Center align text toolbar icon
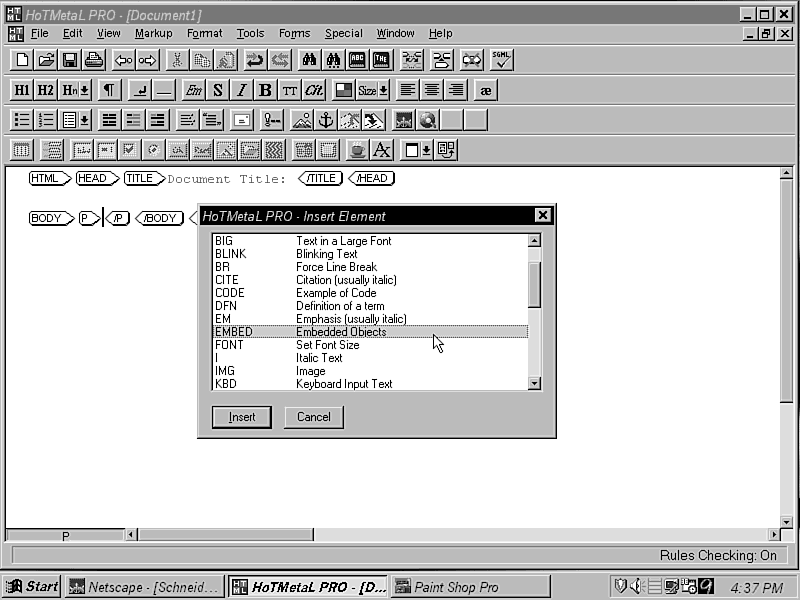Viewport: 800px width, 600px height. (432, 90)
